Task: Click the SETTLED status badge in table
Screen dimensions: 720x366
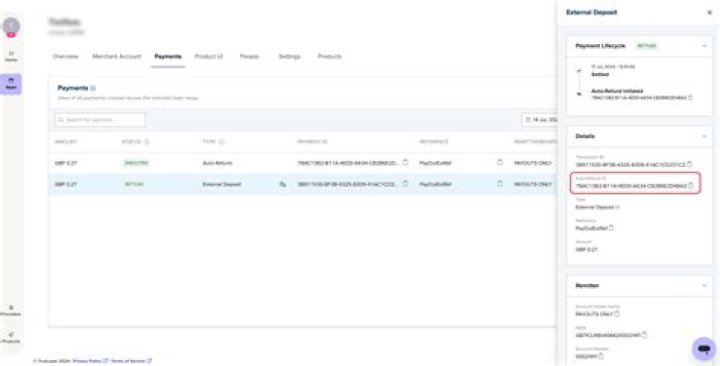Action: 134,184
